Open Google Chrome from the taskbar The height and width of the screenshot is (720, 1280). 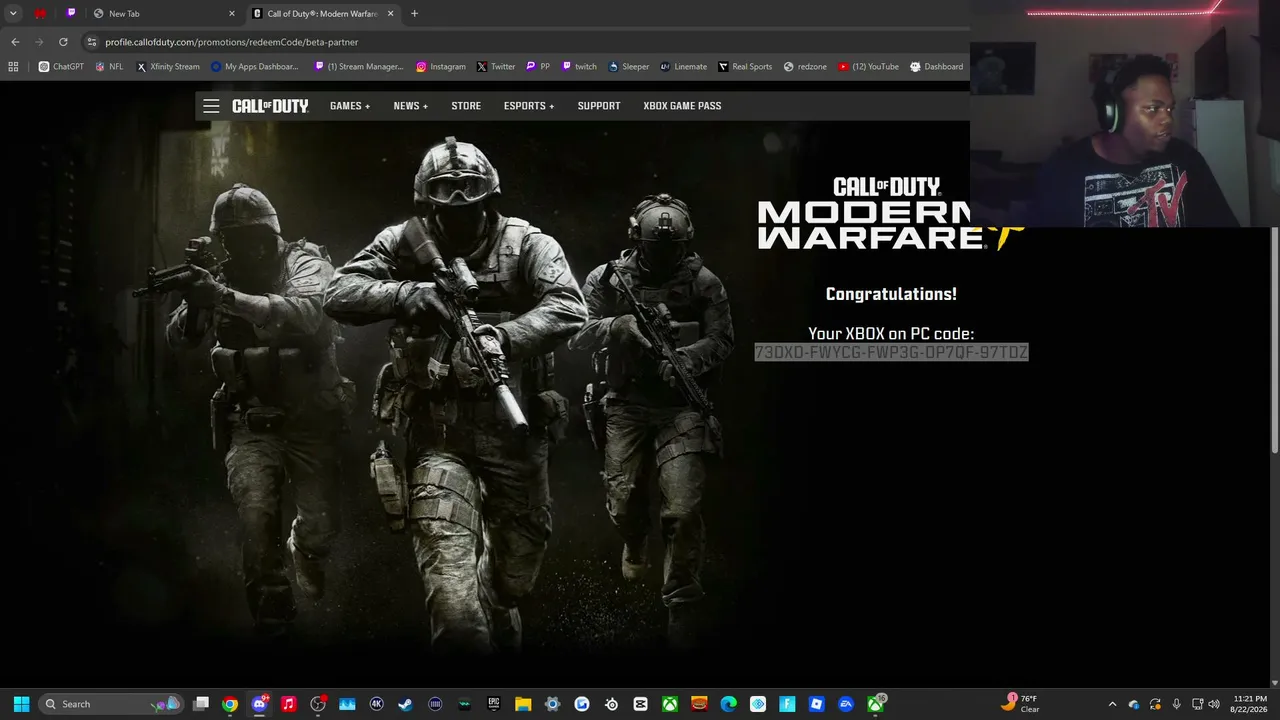[x=230, y=704]
